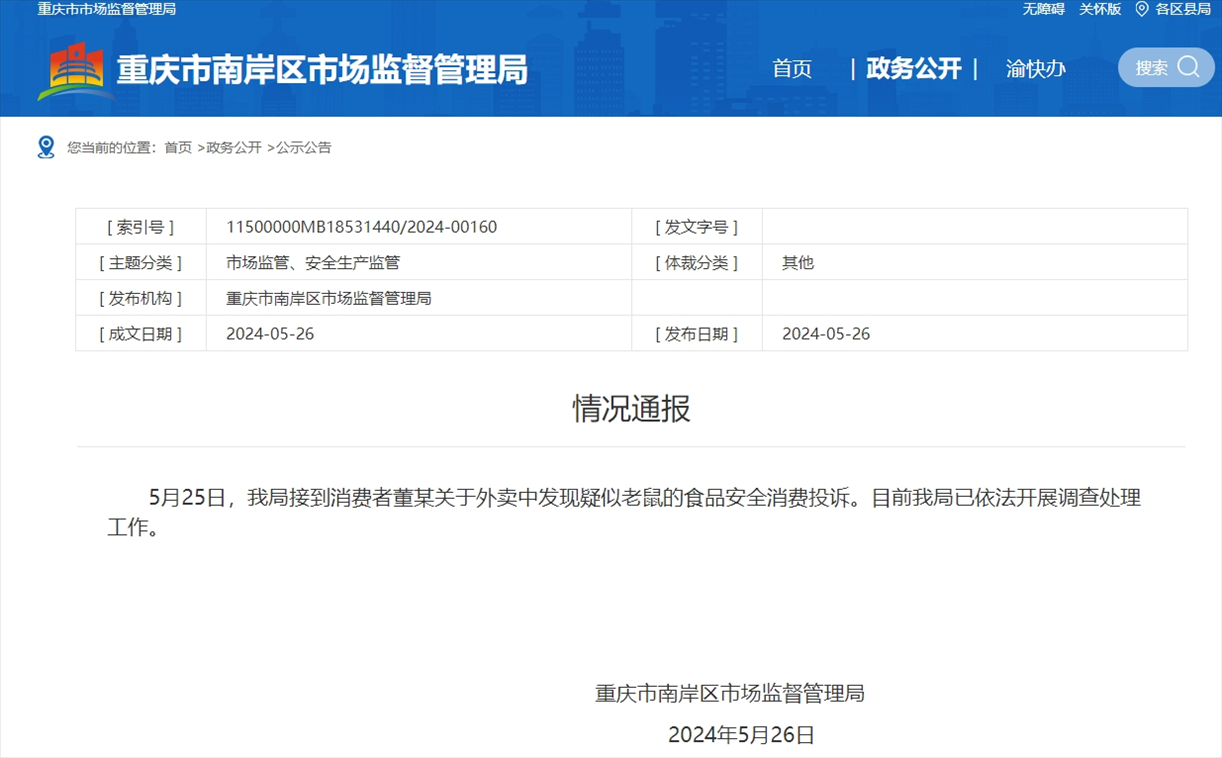Screen dimensions: 1222x758
Task: Click the 搜索 text in the search box
Action: [x=1151, y=68]
